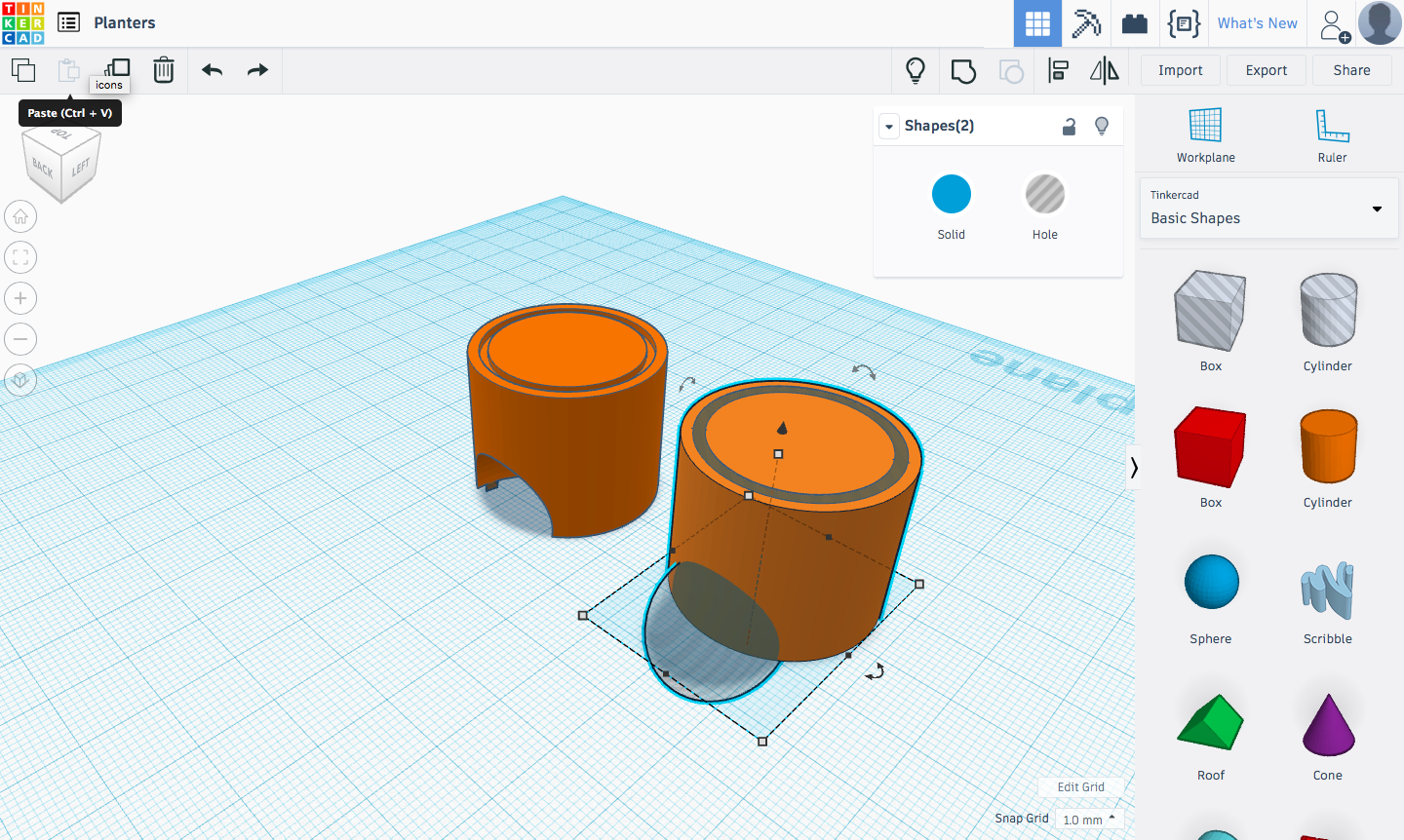Click the Workplane tool
The image size is (1404, 840).
coord(1205,135)
